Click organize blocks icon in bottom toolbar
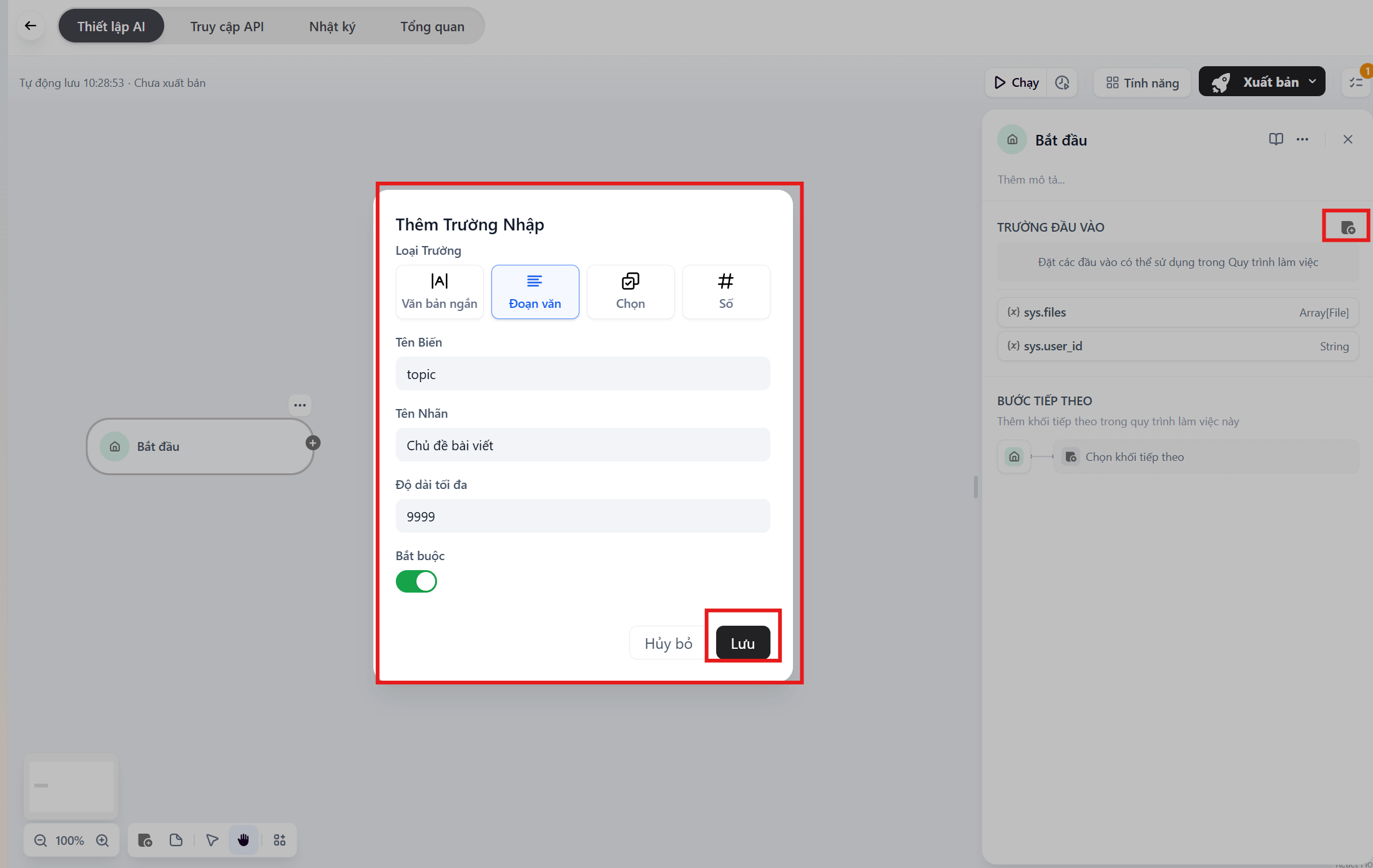 coord(280,840)
